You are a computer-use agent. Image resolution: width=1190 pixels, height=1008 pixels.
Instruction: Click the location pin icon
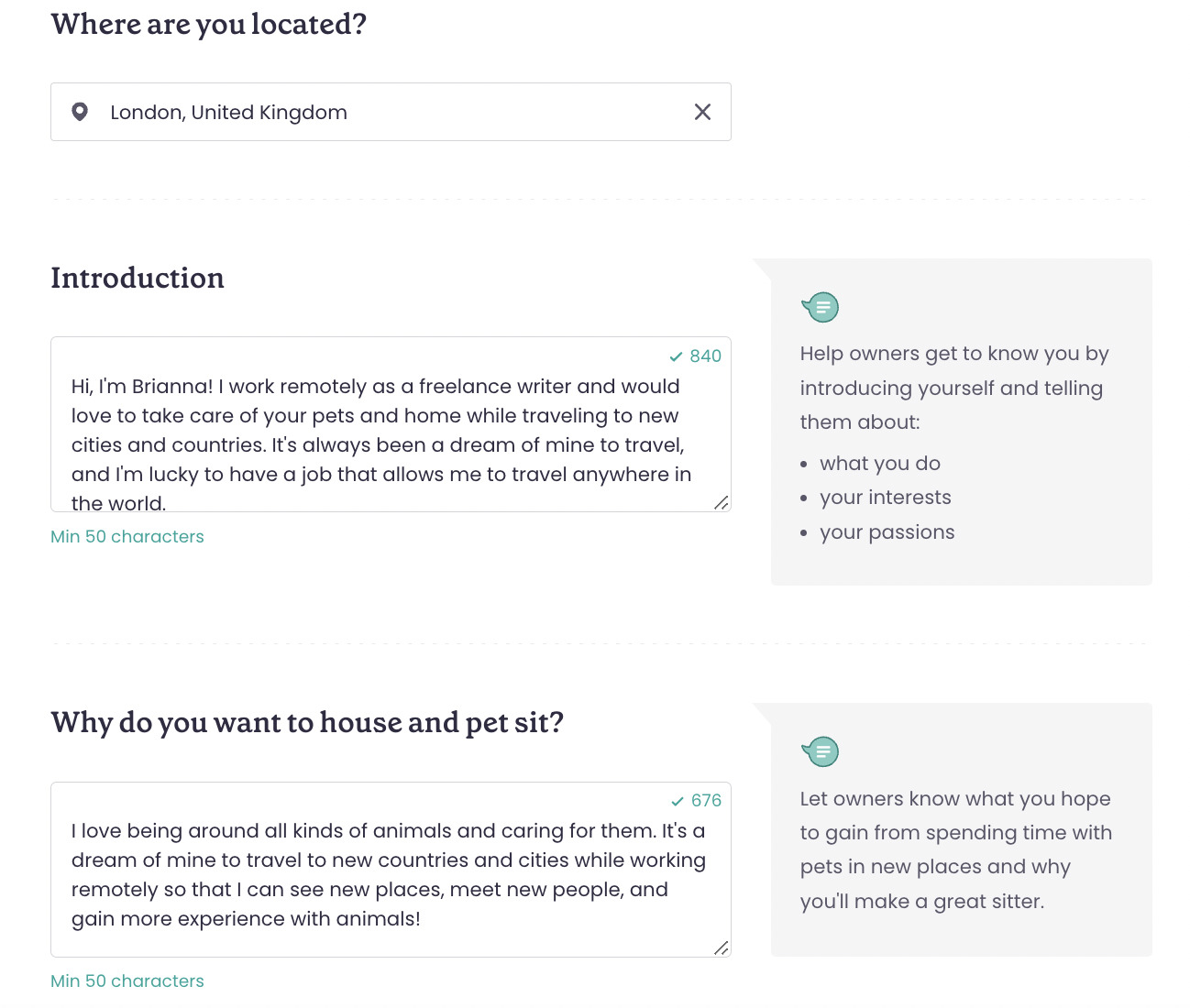[80, 112]
